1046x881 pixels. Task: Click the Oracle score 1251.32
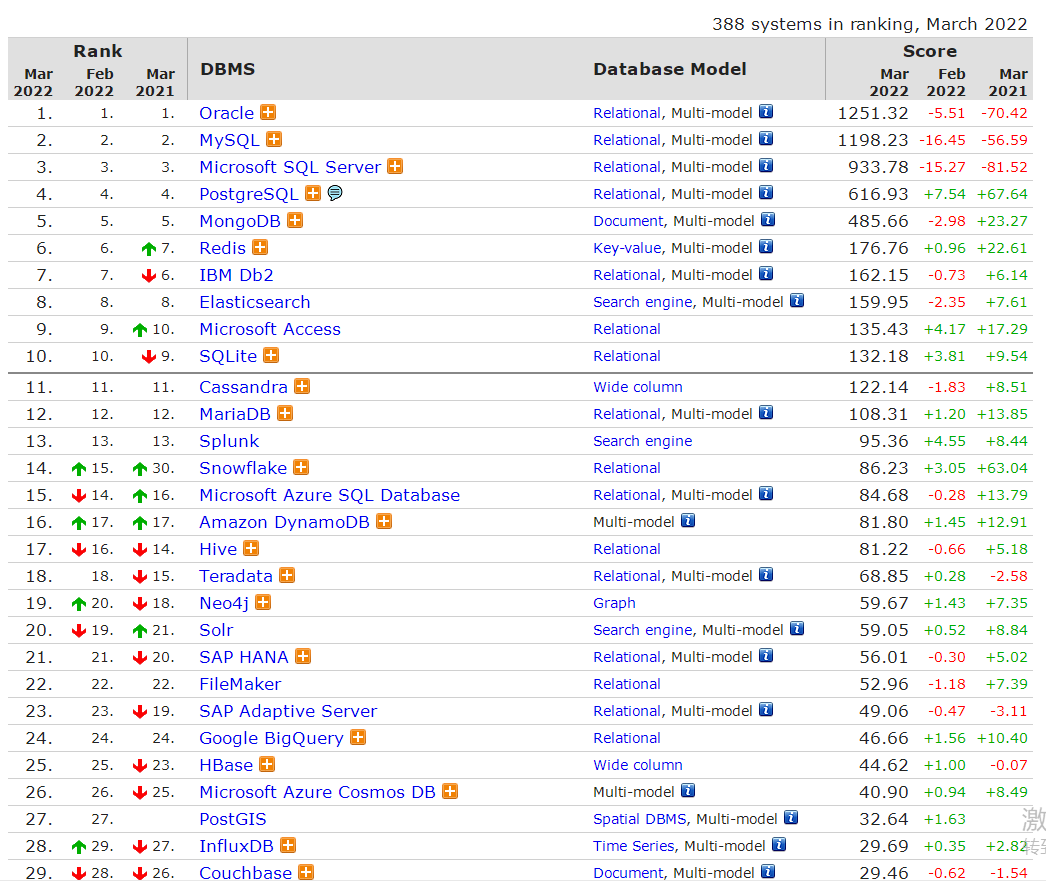click(x=873, y=113)
